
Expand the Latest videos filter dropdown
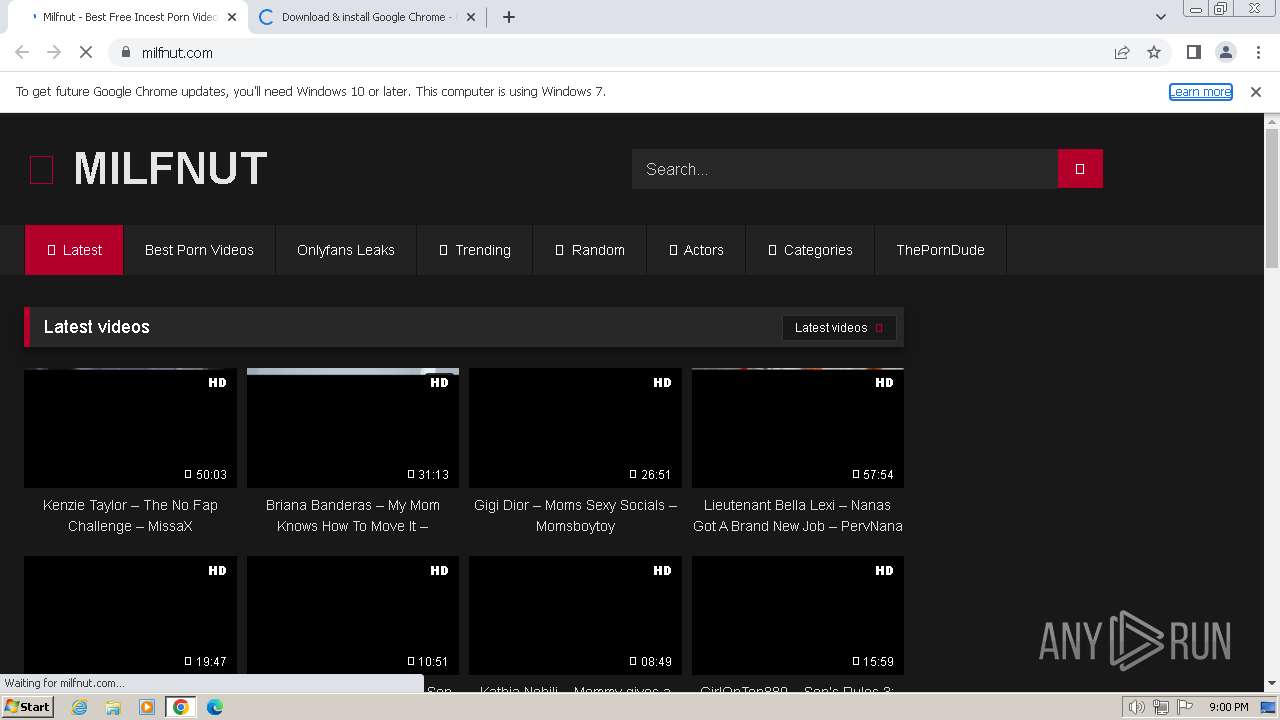(839, 327)
